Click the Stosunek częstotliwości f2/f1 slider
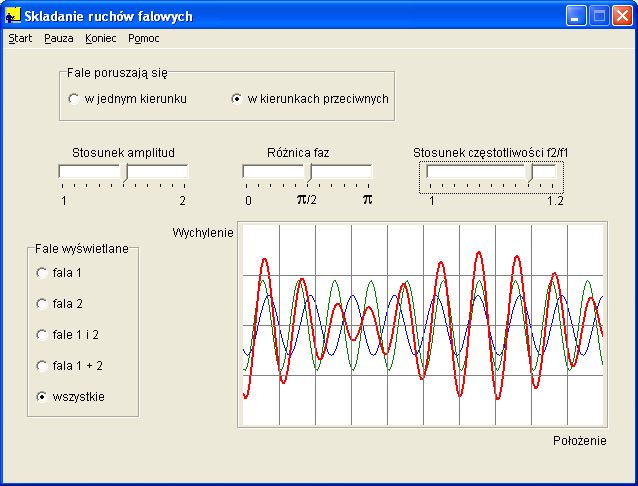 tap(491, 172)
